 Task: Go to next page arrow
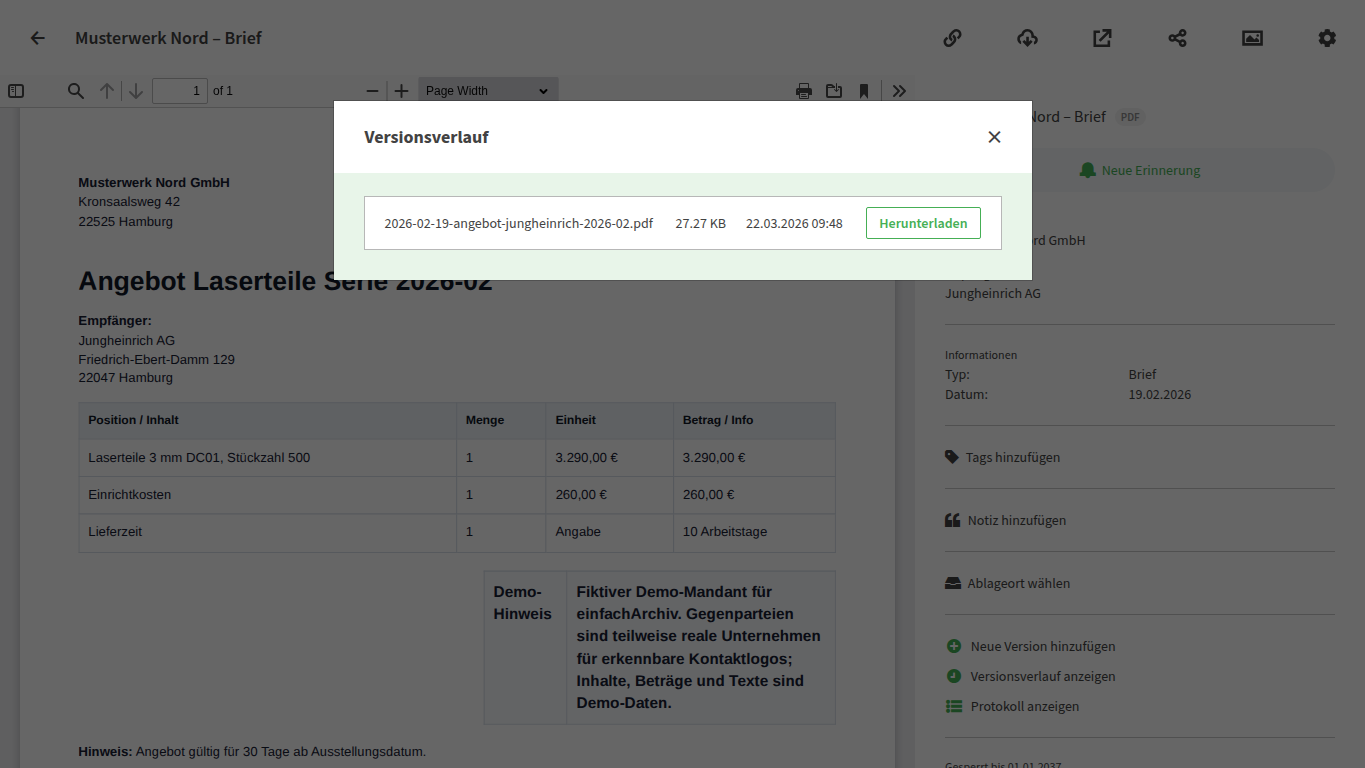(x=136, y=91)
